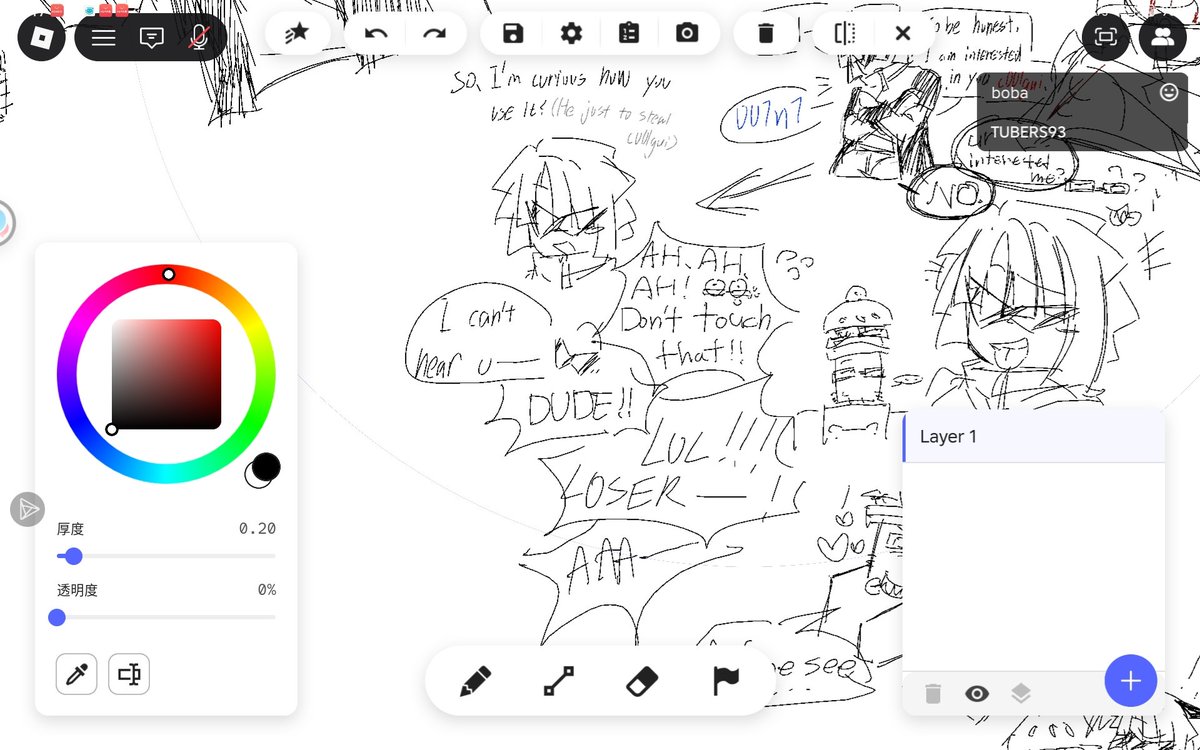Take a snapshot with camera icon
The width and height of the screenshot is (1200, 750).
(x=687, y=33)
